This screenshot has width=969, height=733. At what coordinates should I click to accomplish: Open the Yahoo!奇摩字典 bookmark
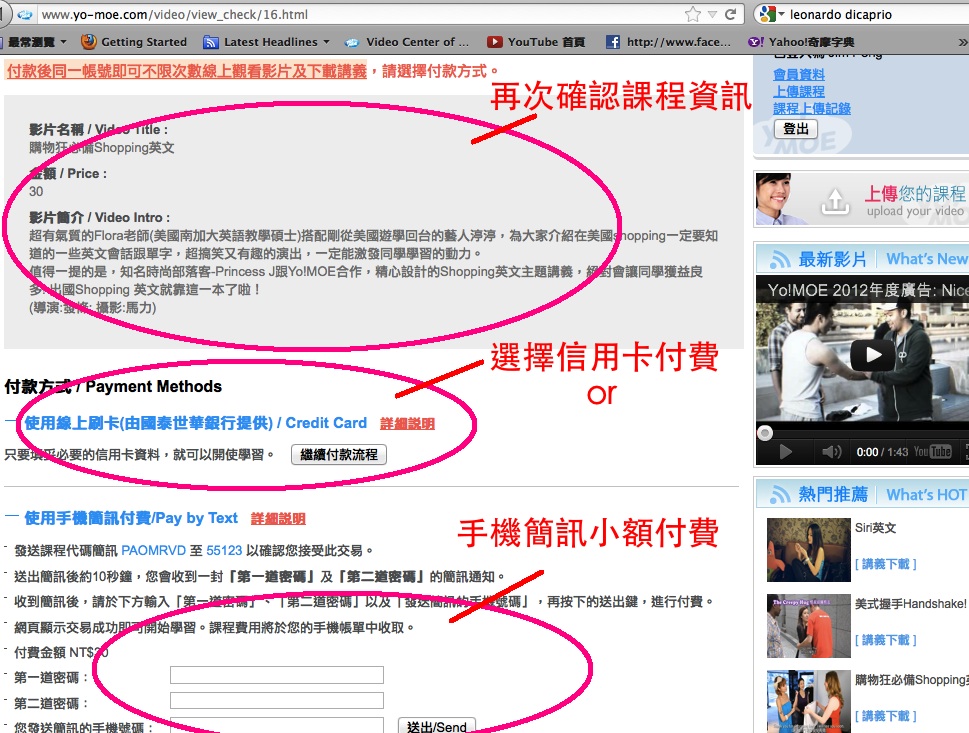[802, 42]
